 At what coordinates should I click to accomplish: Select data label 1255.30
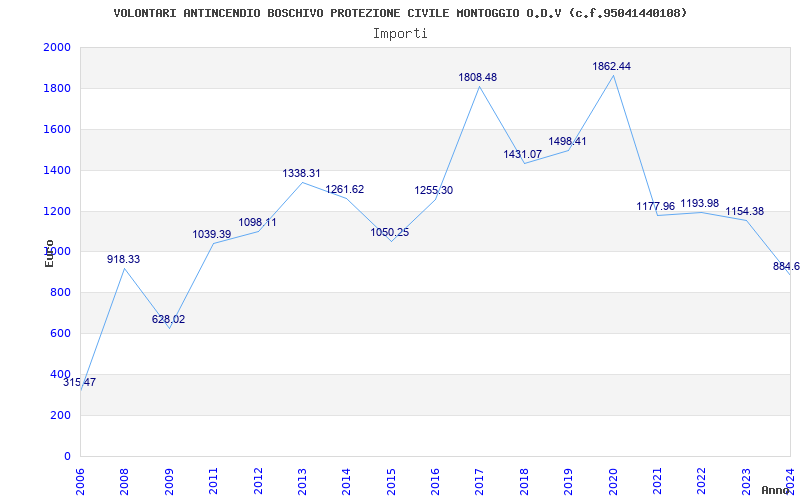(x=434, y=190)
